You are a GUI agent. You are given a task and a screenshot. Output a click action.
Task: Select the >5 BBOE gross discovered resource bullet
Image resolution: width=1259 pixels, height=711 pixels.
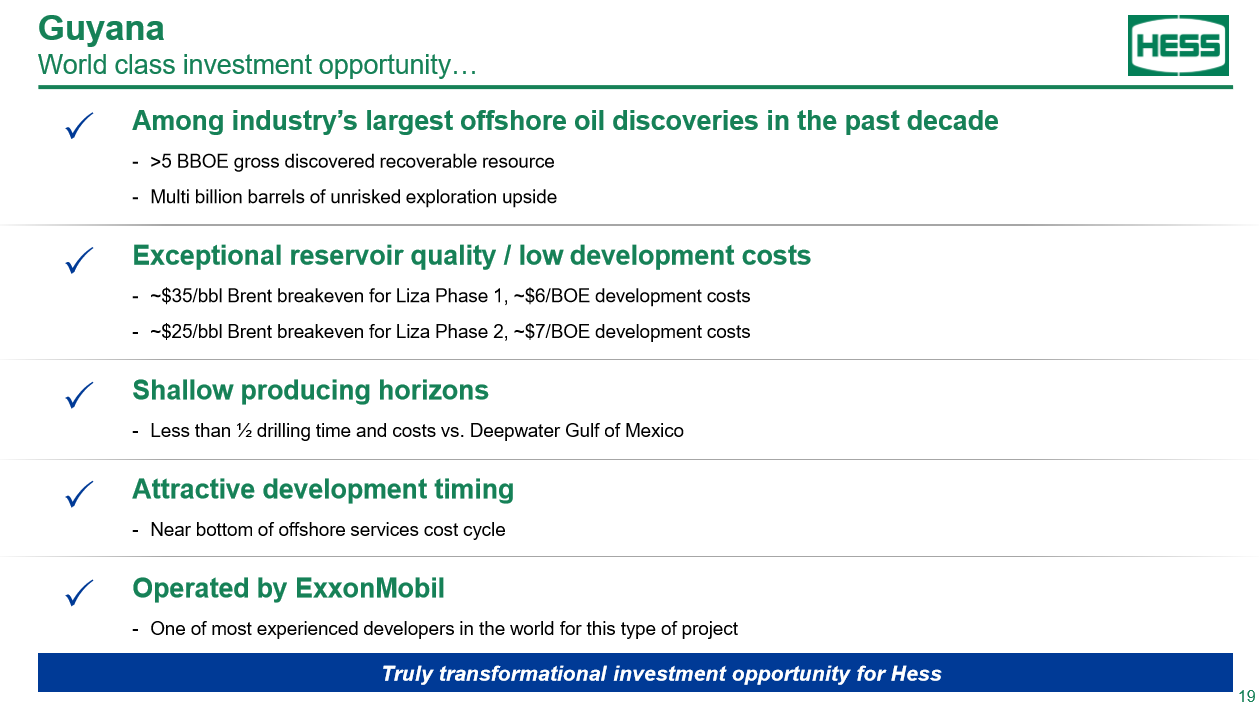[351, 162]
